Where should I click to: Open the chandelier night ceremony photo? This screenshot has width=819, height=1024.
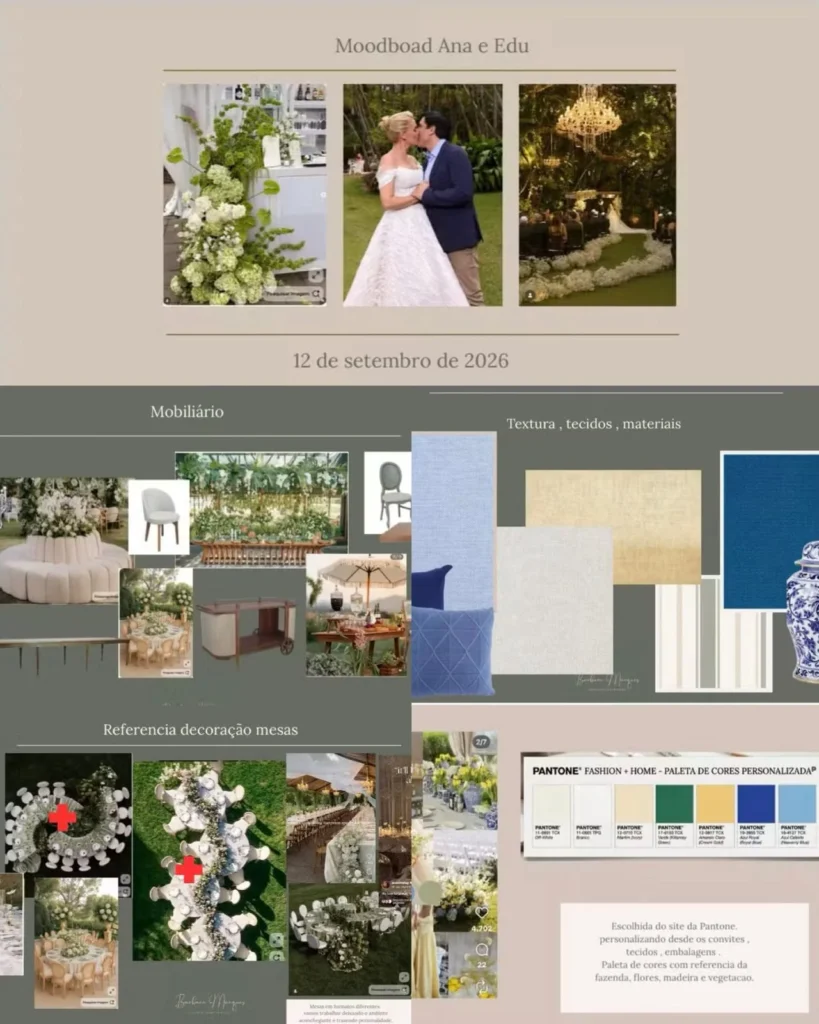598,195
